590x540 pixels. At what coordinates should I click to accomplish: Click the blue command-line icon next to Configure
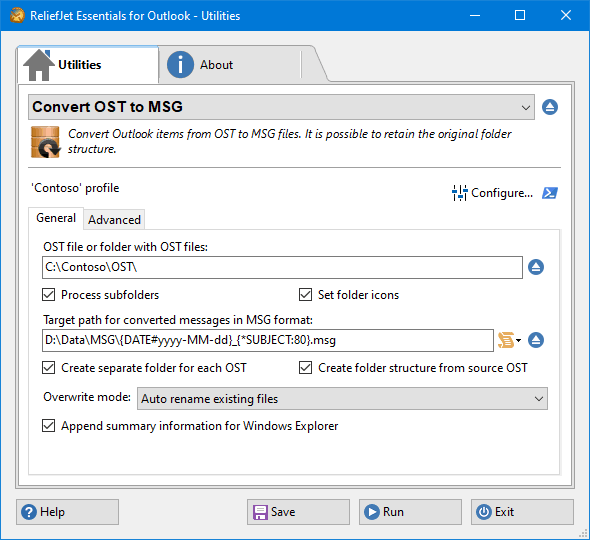[x=550, y=193]
